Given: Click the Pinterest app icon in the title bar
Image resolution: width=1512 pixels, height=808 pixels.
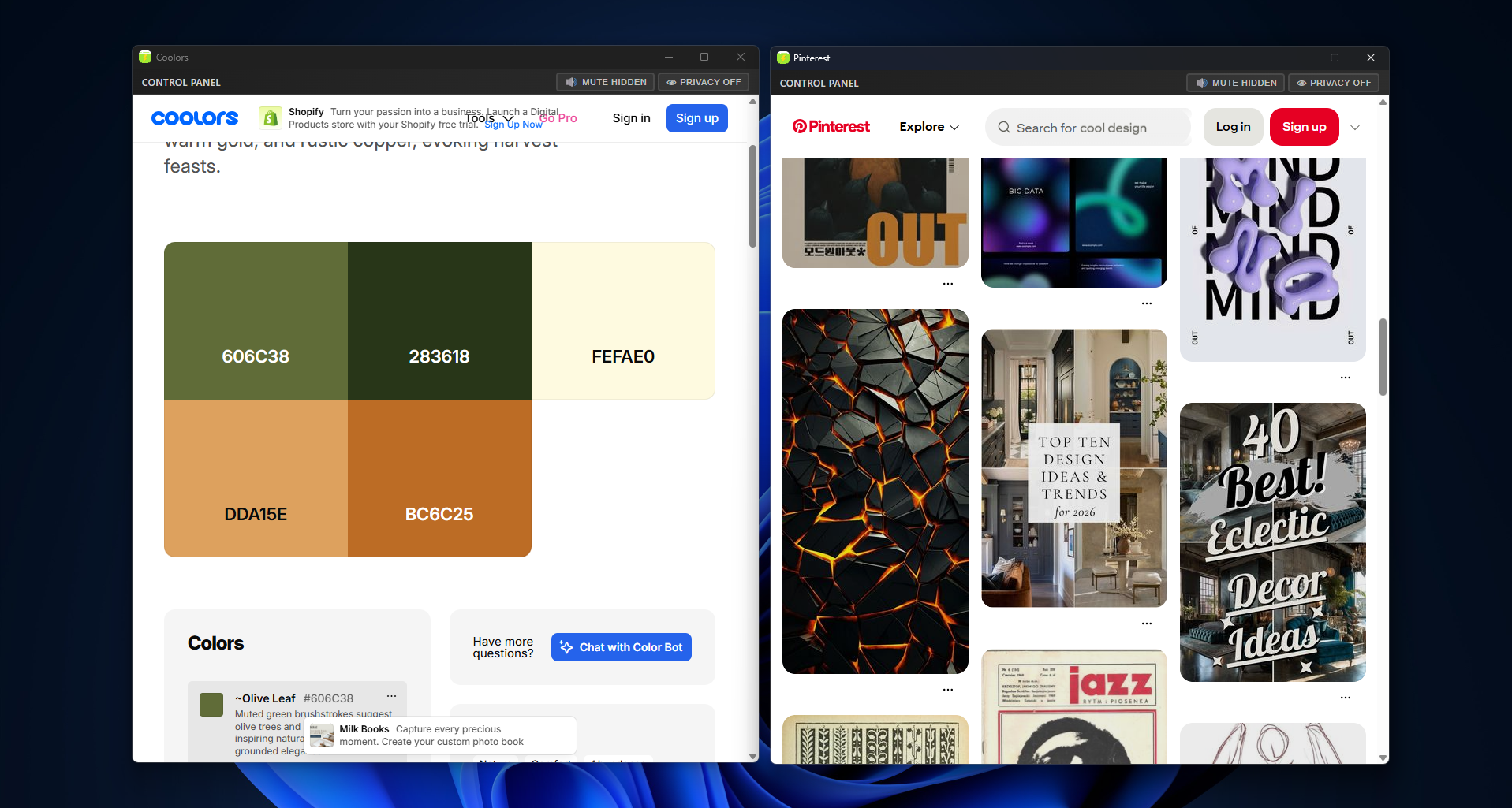Looking at the screenshot, I should coord(782,58).
